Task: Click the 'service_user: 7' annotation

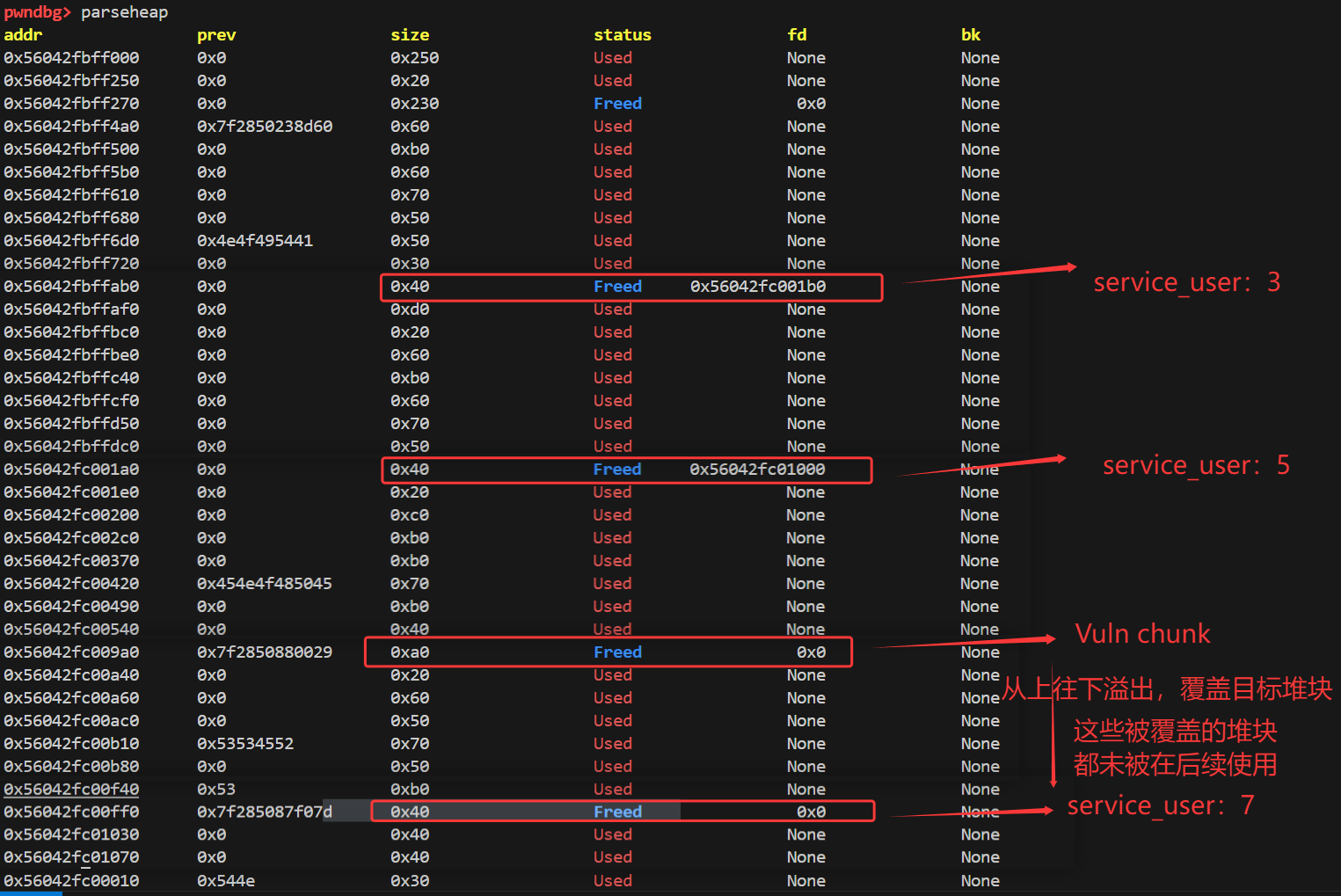Action: (1161, 805)
